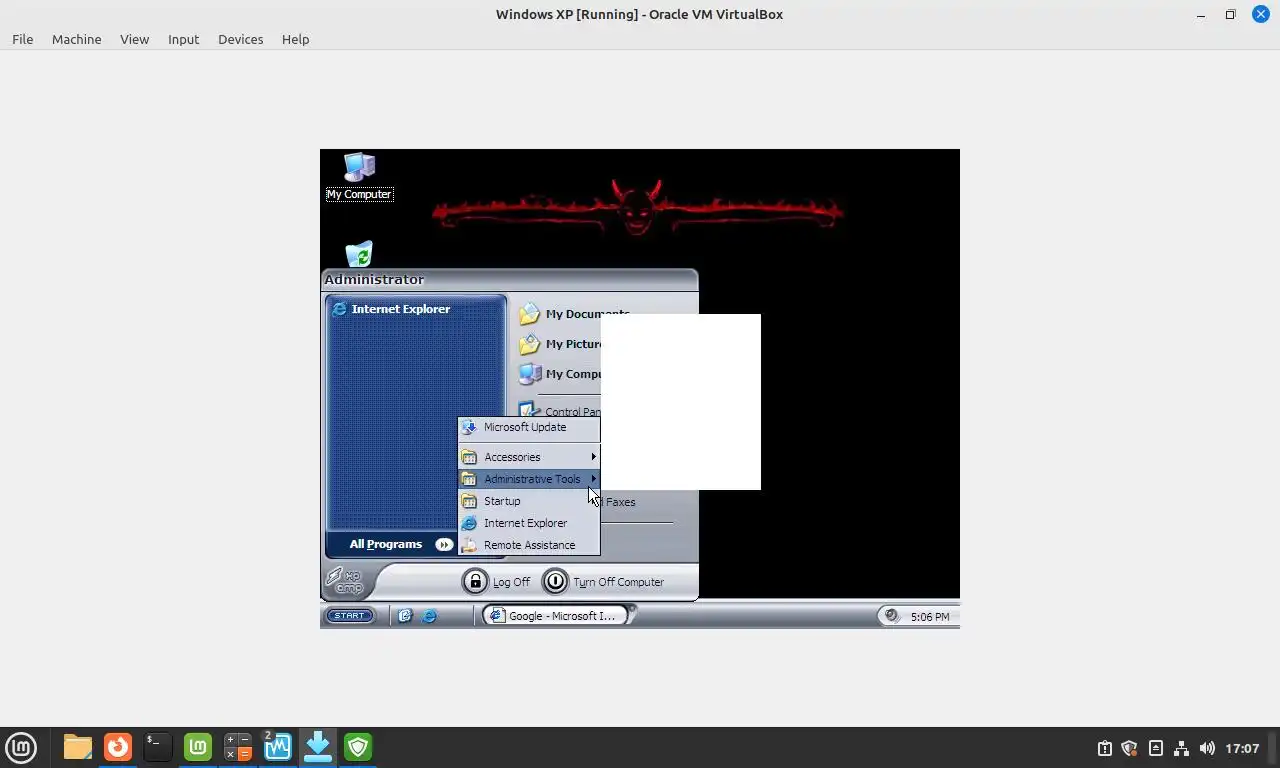Viewport: 1280px width, 768px height.
Task: Switch to Google - Microsoft Internet Explorer taskbar button
Action: click(555, 616)
